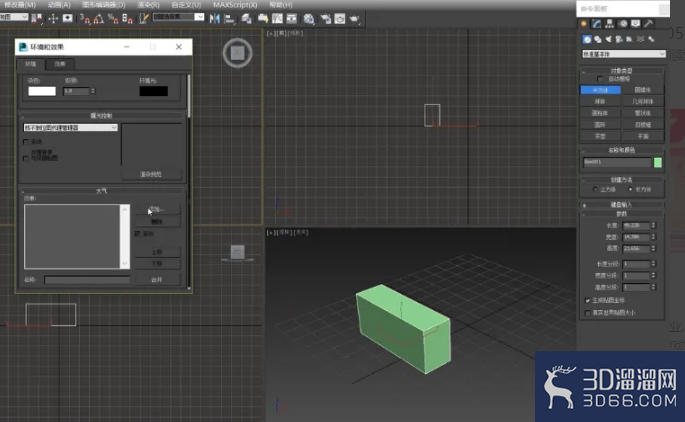Click the ViewCube in the top-left viewport

tap(238, 53)
